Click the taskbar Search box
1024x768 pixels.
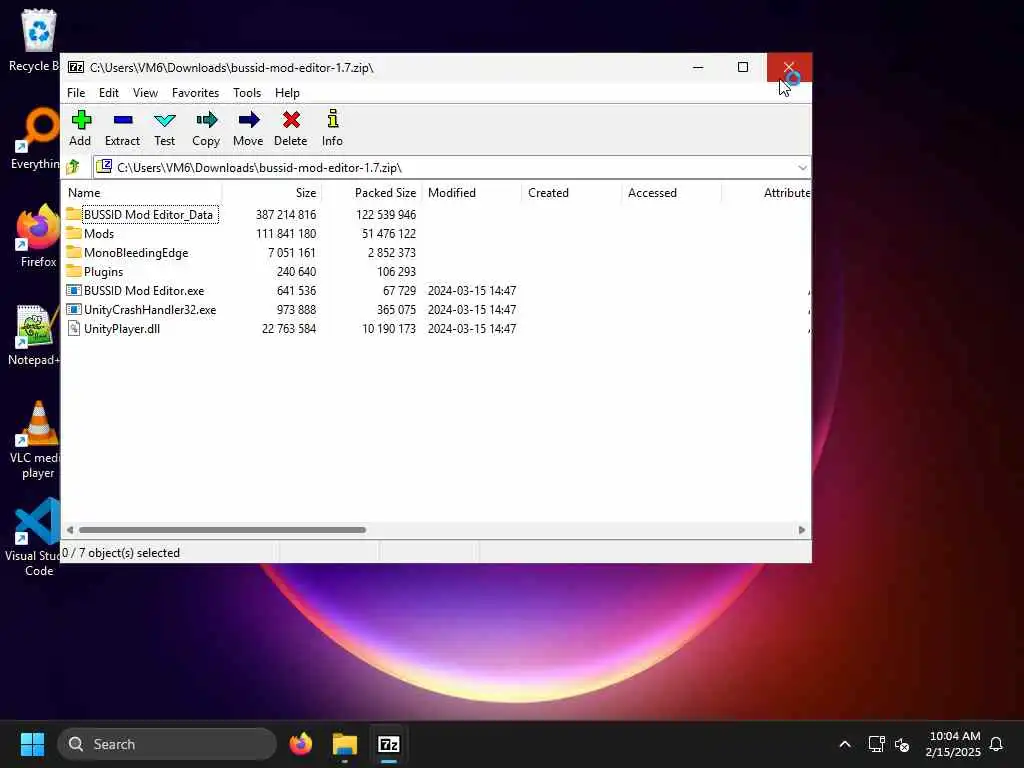(167, 744)
